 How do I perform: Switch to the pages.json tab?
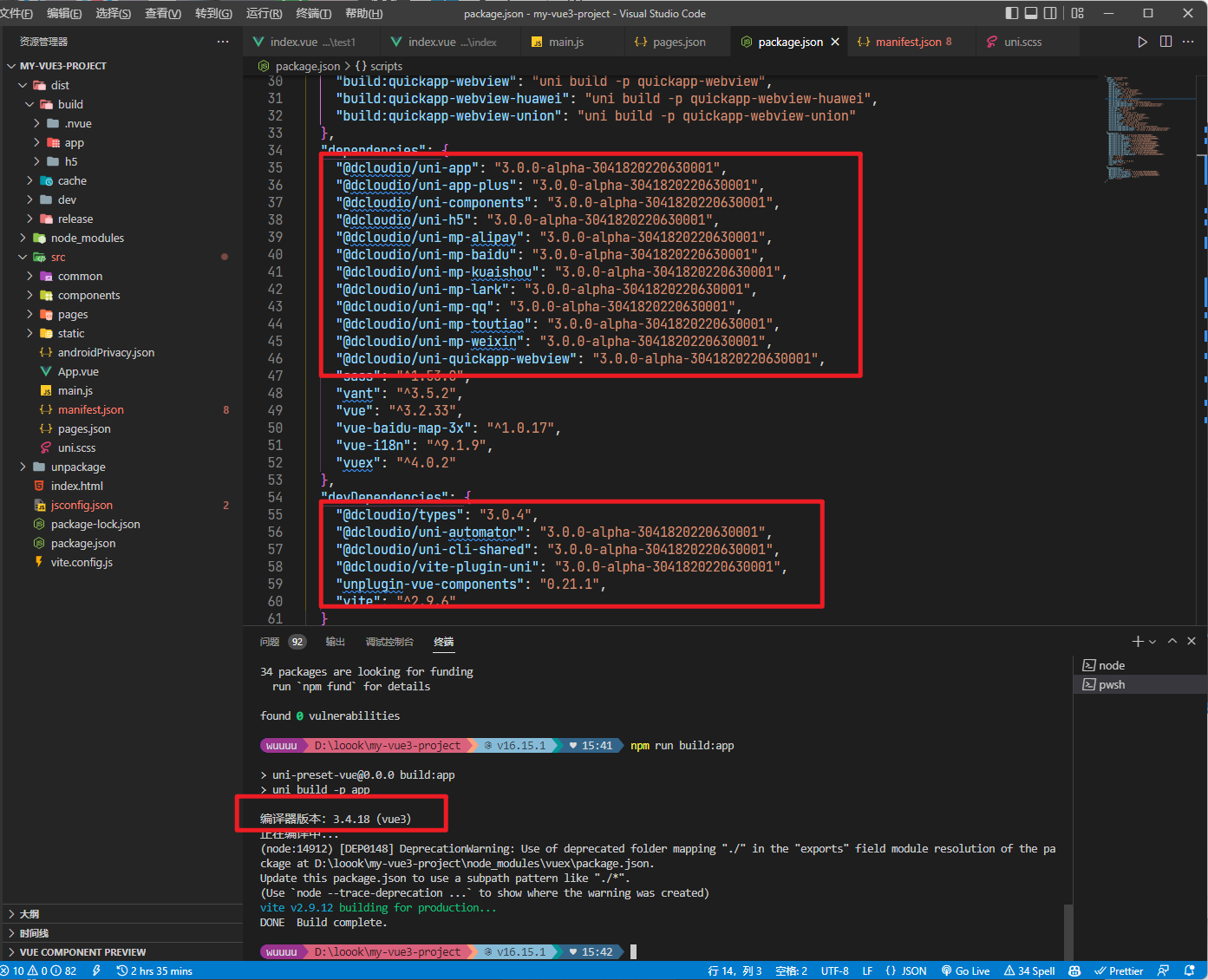679,42
